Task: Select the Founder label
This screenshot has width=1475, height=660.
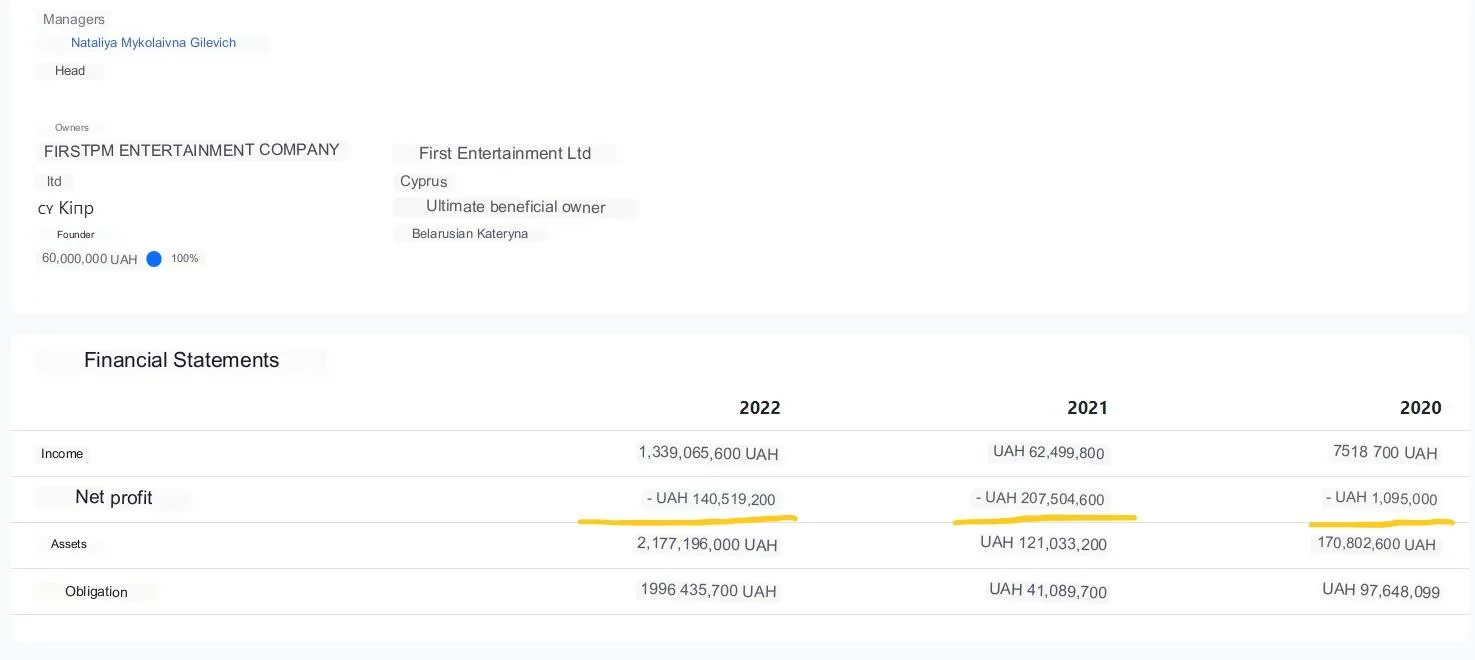Action: (75, 235)
